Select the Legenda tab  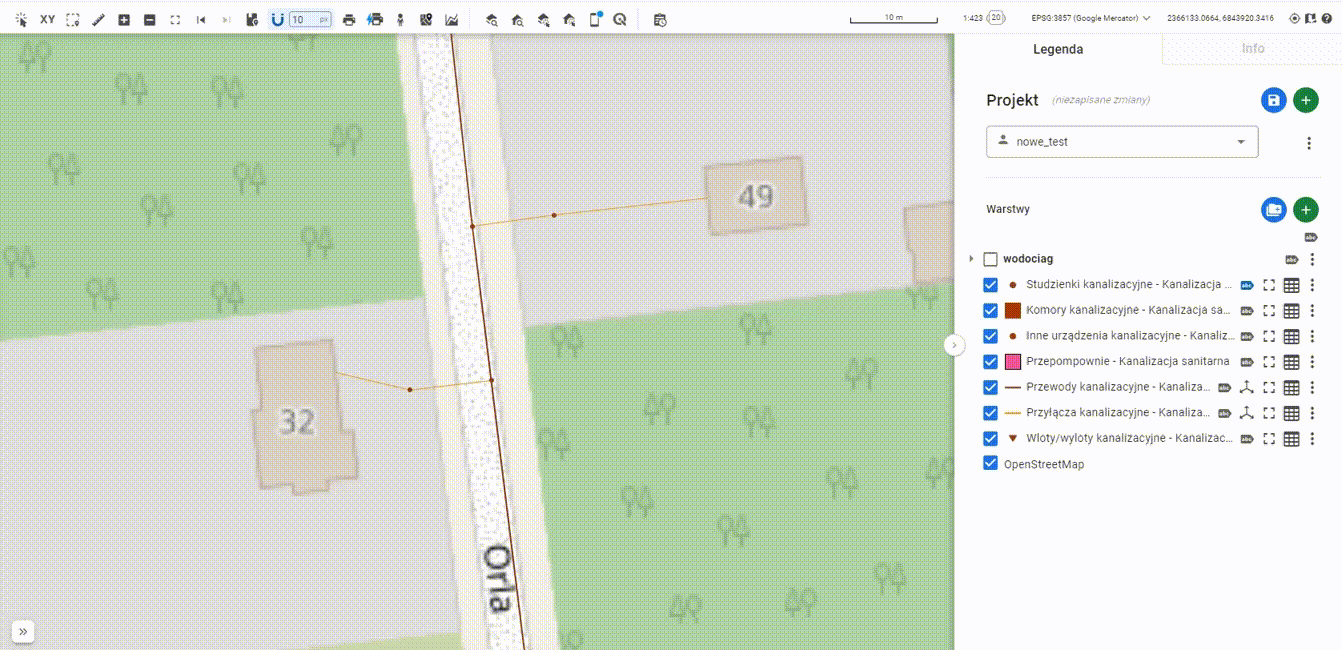click(1058, 49)
